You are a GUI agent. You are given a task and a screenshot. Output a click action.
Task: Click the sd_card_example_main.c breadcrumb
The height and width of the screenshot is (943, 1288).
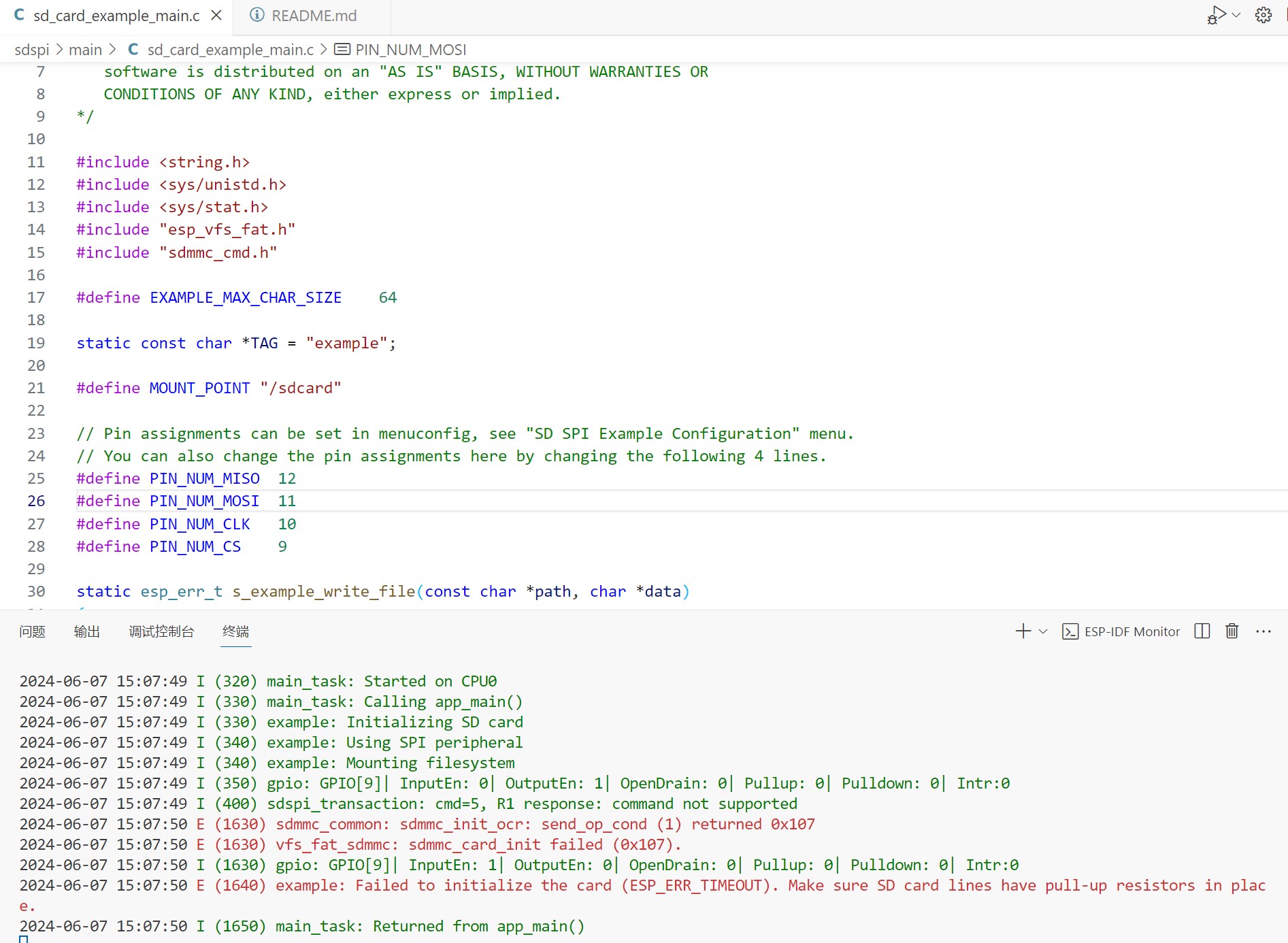click(x=230, y=50)
